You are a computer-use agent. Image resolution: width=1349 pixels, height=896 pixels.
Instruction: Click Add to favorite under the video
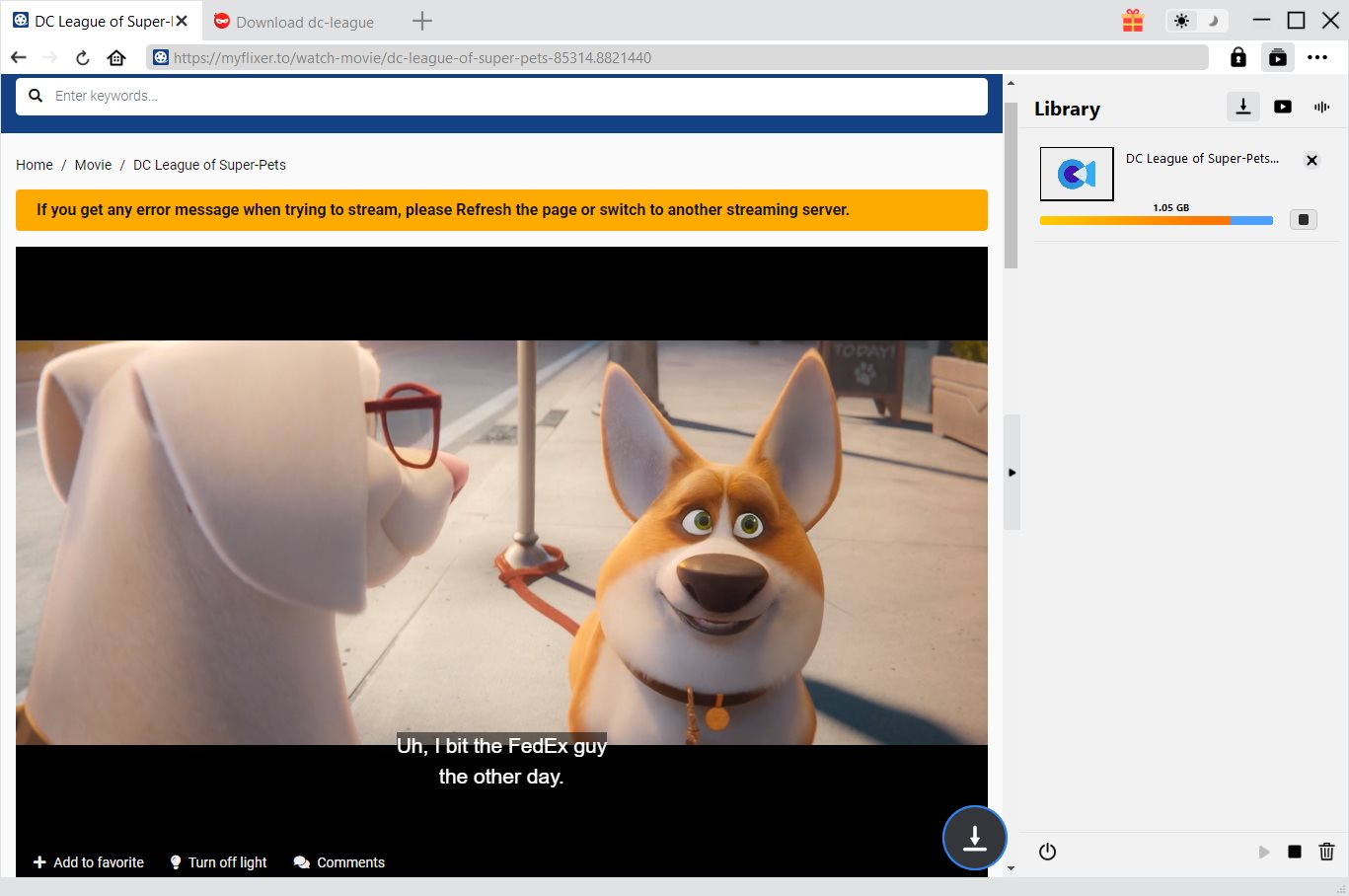tap(88, 861)
